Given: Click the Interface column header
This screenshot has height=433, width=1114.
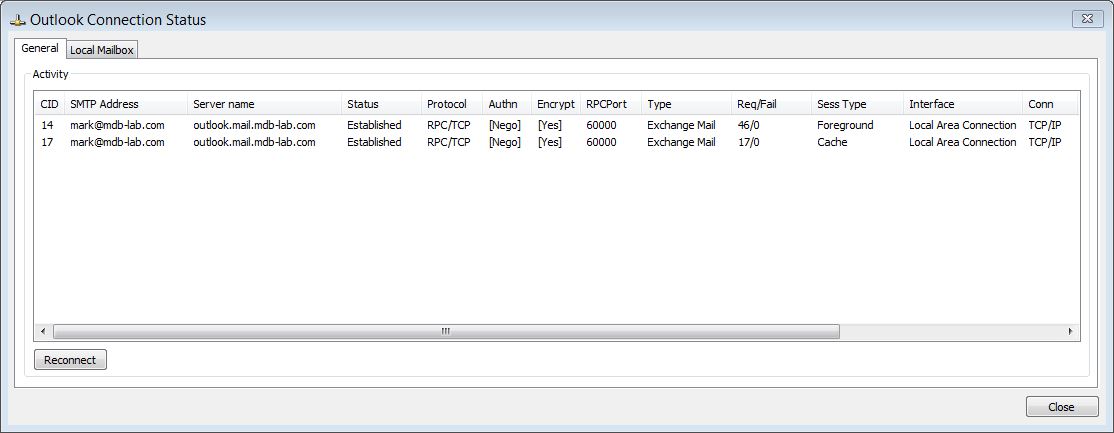Looking at the screenshot, I should point(931,104).
